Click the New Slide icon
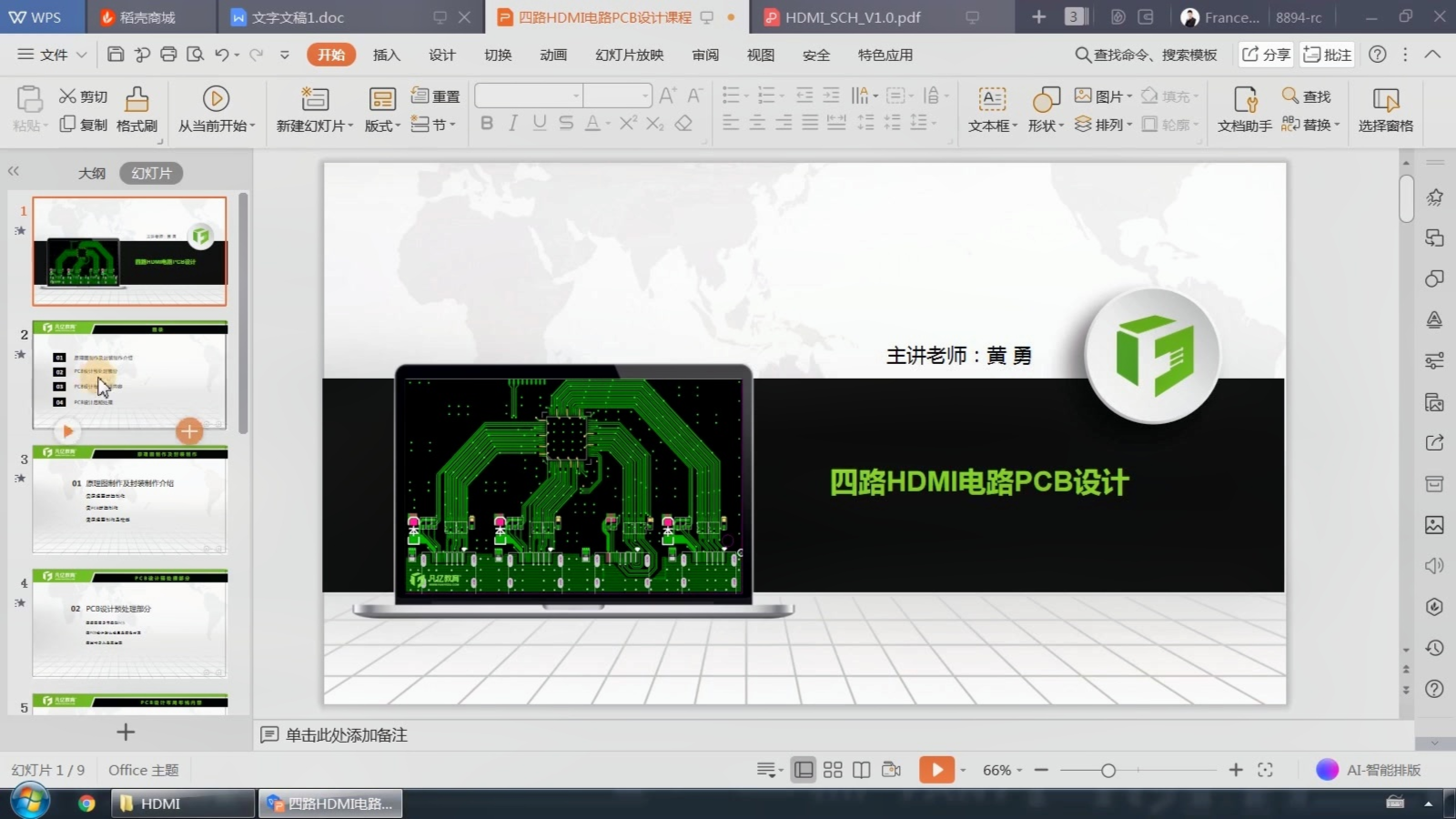 315,98
